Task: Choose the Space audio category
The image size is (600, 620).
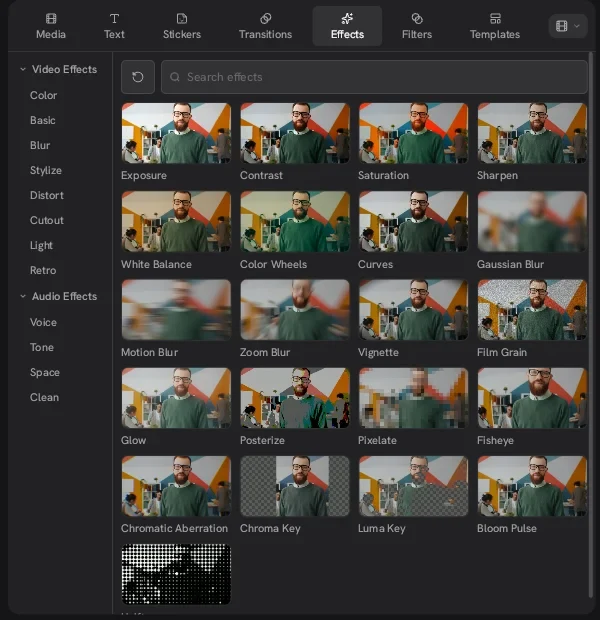Action: click(x=45, y=372)
